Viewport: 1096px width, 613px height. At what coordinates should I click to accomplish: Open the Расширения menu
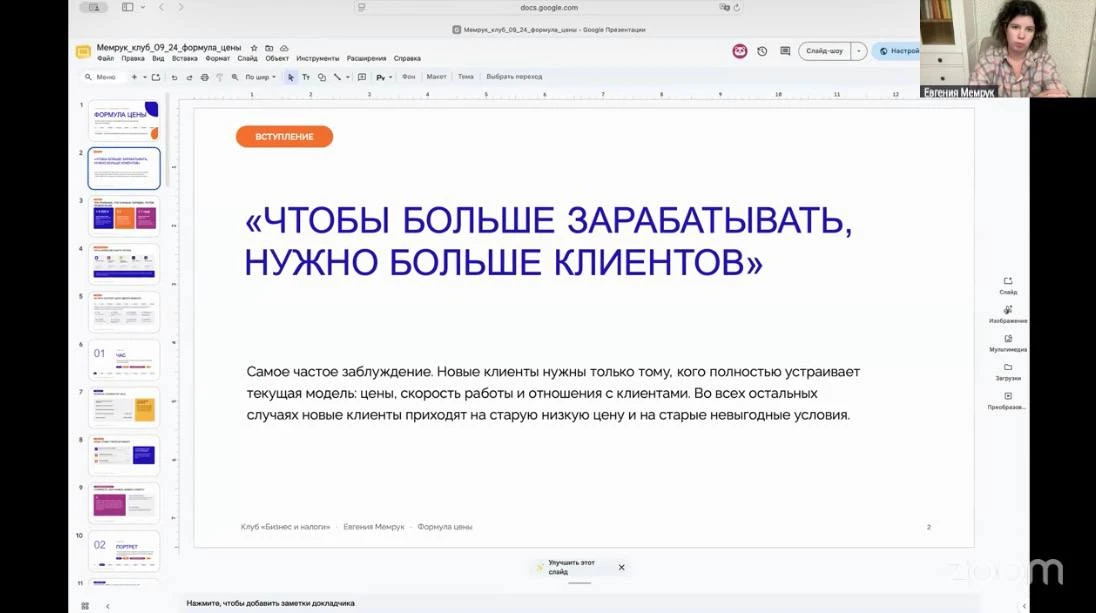[x=366, y=59]
